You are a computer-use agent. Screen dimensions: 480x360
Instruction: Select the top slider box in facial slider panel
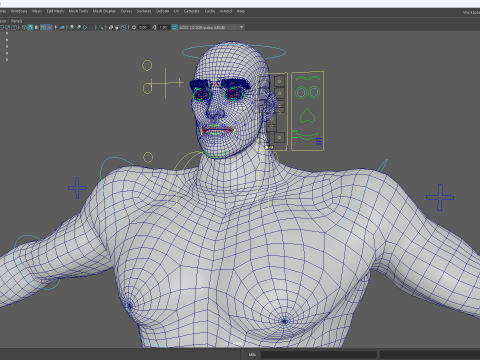coord(279,81)
